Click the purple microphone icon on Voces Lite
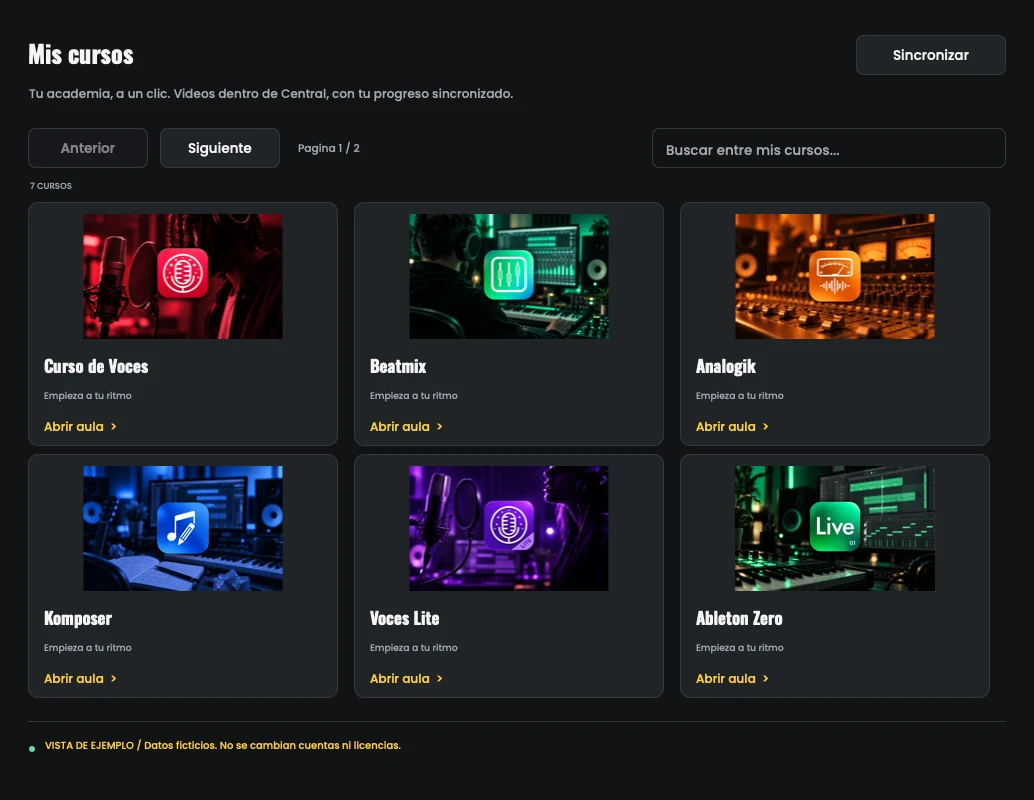 508,526
